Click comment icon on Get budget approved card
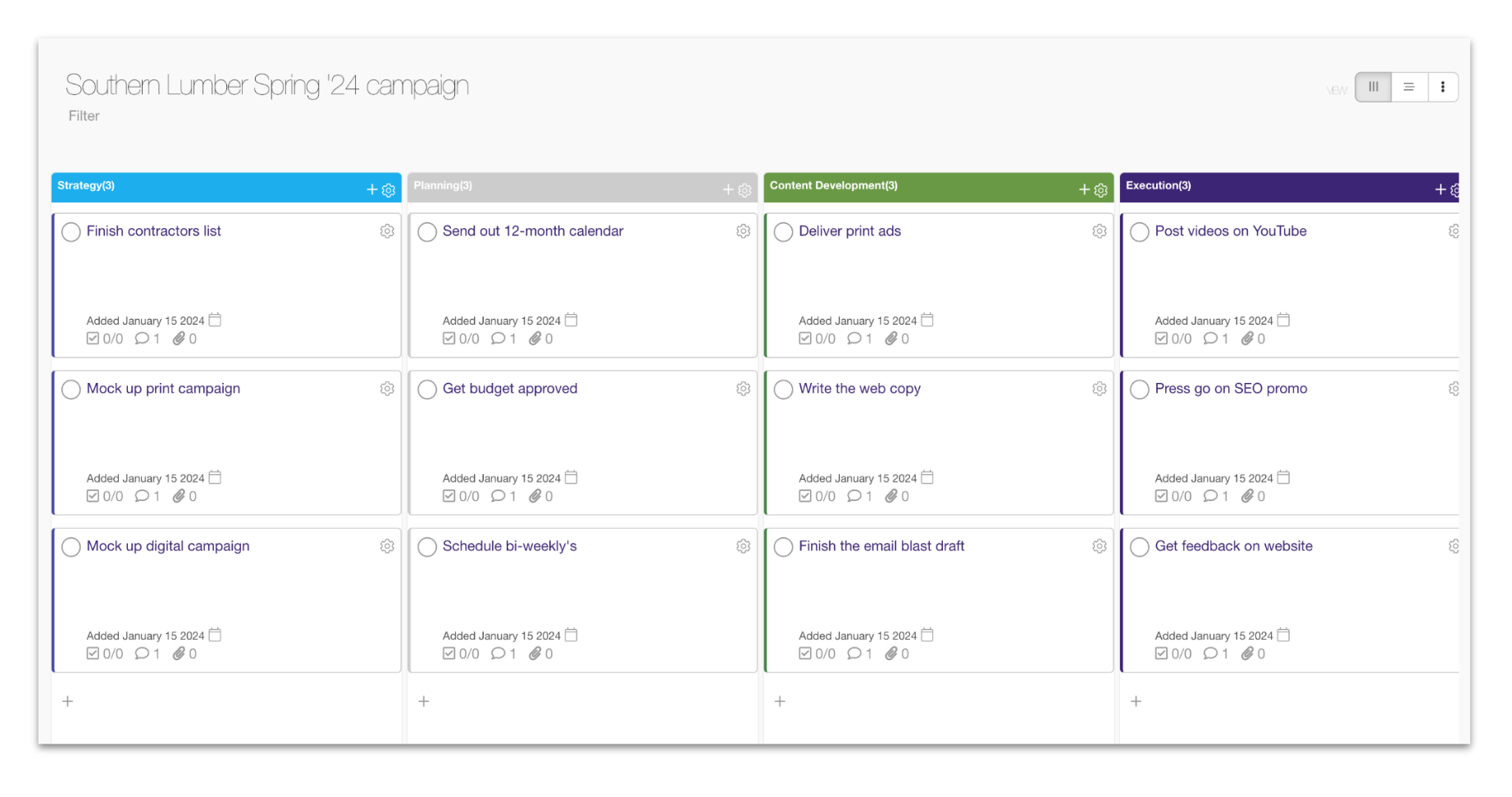This screenshot has width=1512, height=797. (498, 496)
